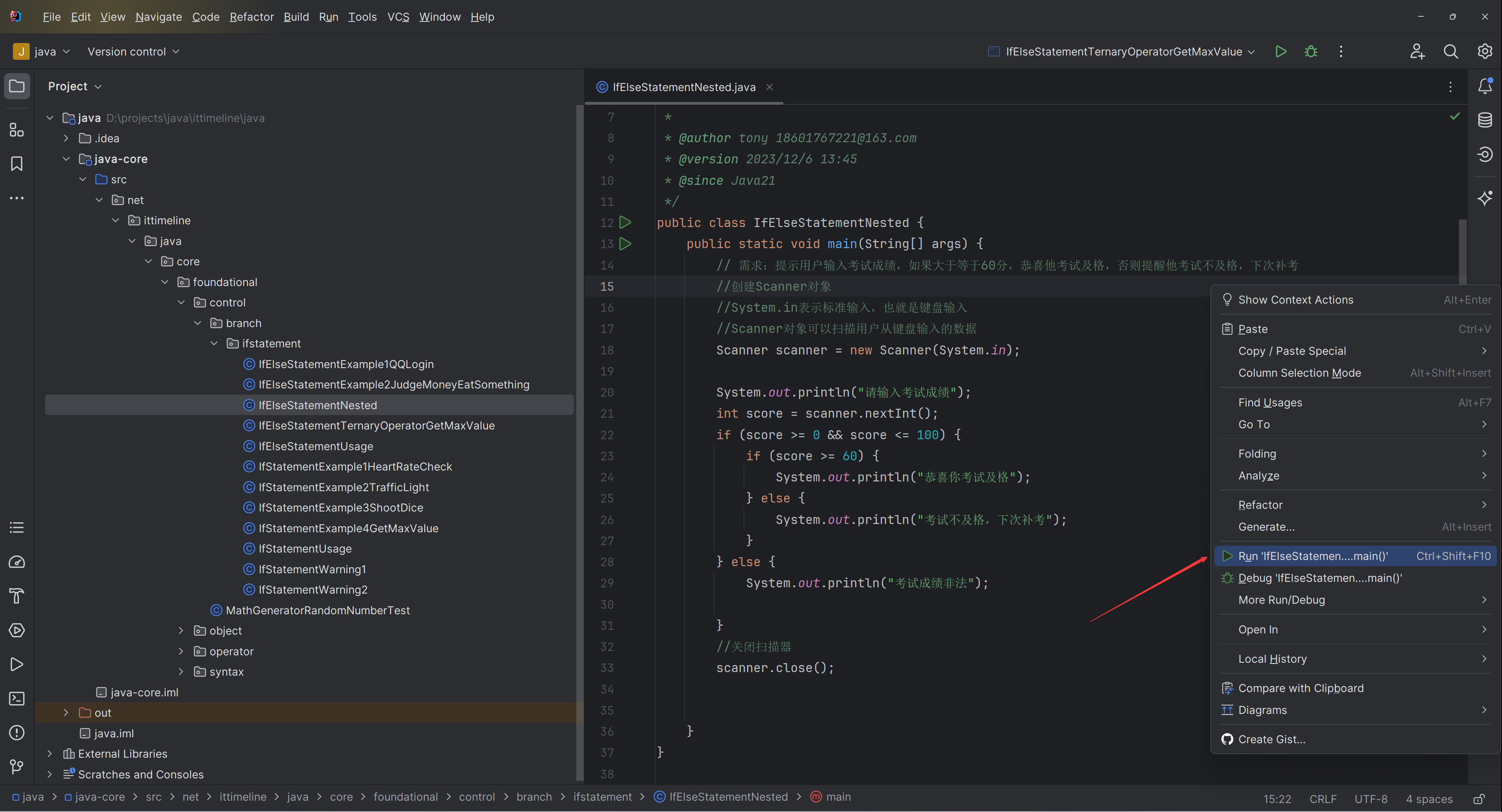This screenshot has height=812, width=1502.
Task: Expand the out folder
Action: coord(66,713)
